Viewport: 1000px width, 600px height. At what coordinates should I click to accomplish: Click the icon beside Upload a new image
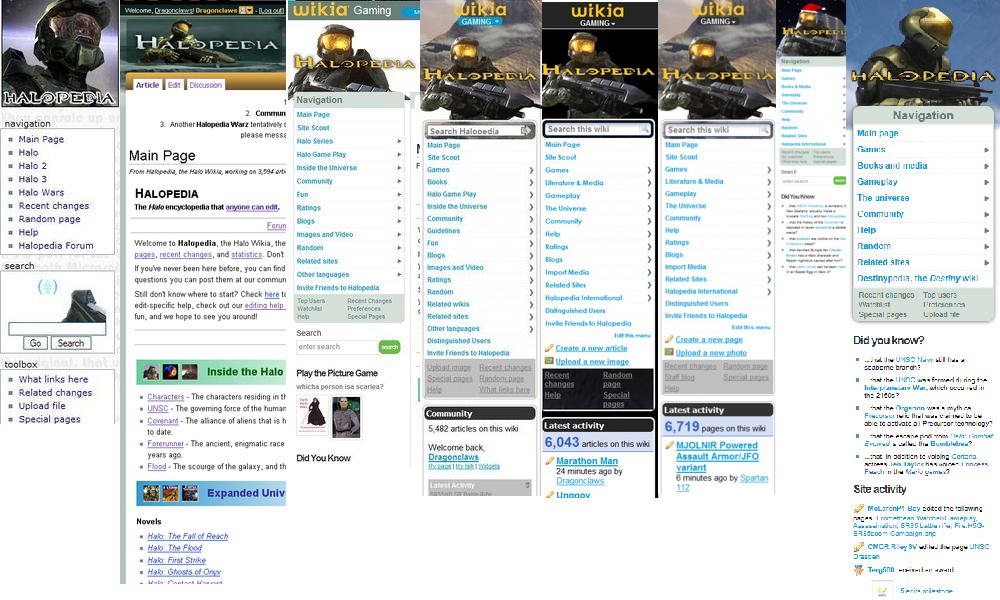pyautogui.click(x=549, y=361)
